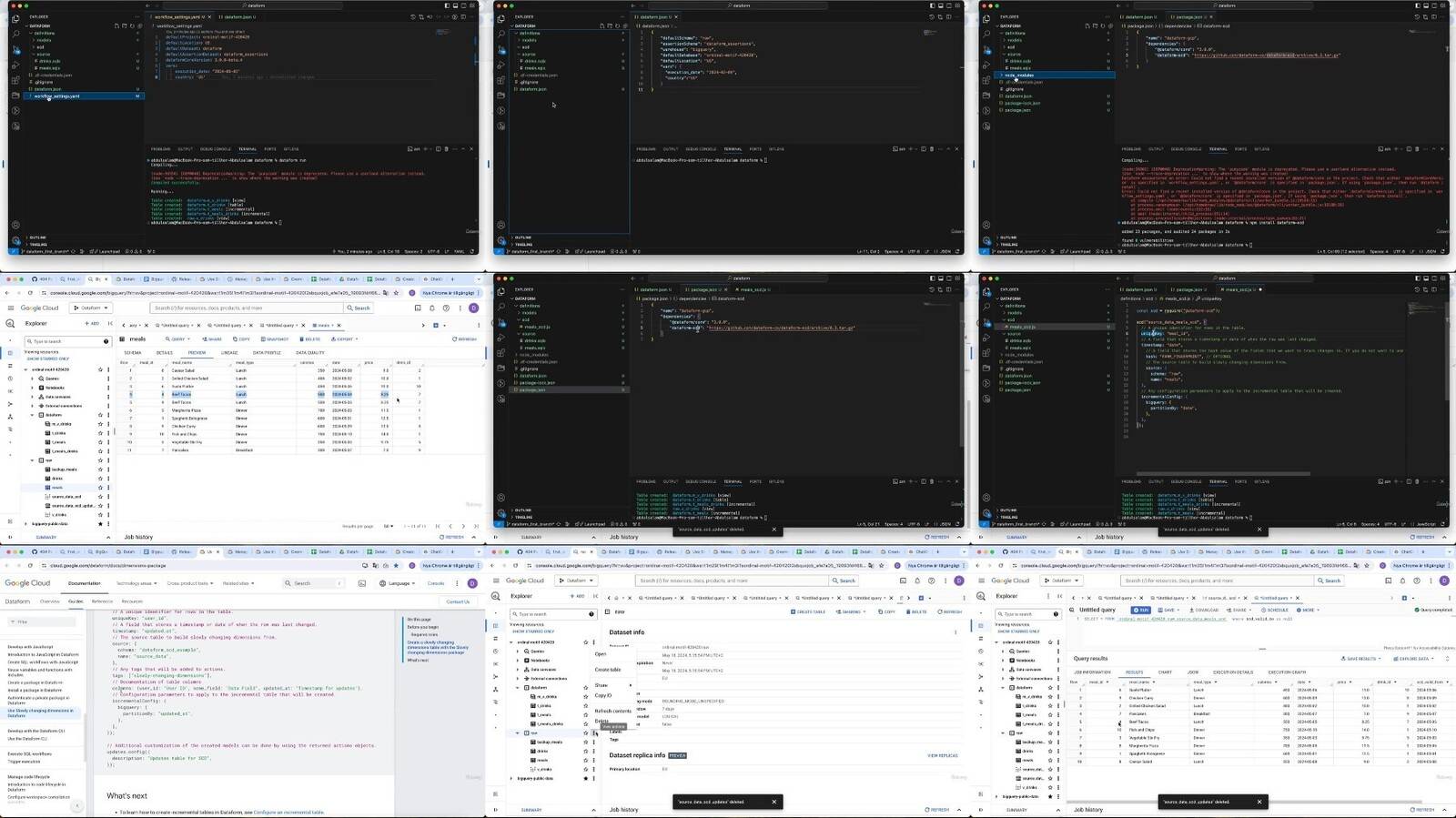Open help icon in Query results window
Image resolution: width=1456 pixels, height=818 pixels.
coord(1417,581)
